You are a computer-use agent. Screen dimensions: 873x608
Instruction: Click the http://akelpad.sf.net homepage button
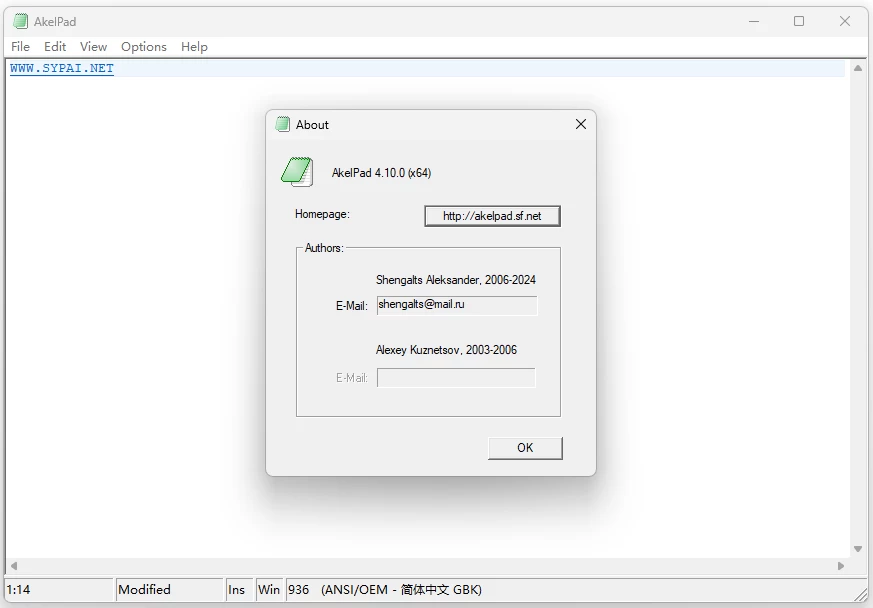click(492, 215)
